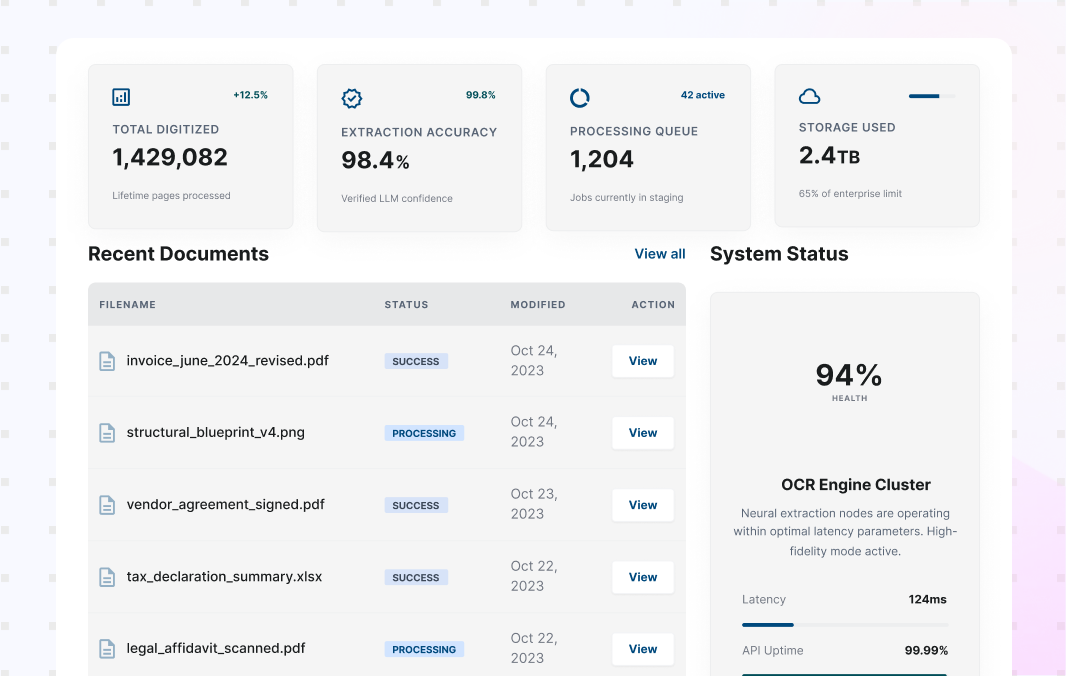
Task: View the vendor_agreement_signed.pdf document
Action: click(642, 505)
